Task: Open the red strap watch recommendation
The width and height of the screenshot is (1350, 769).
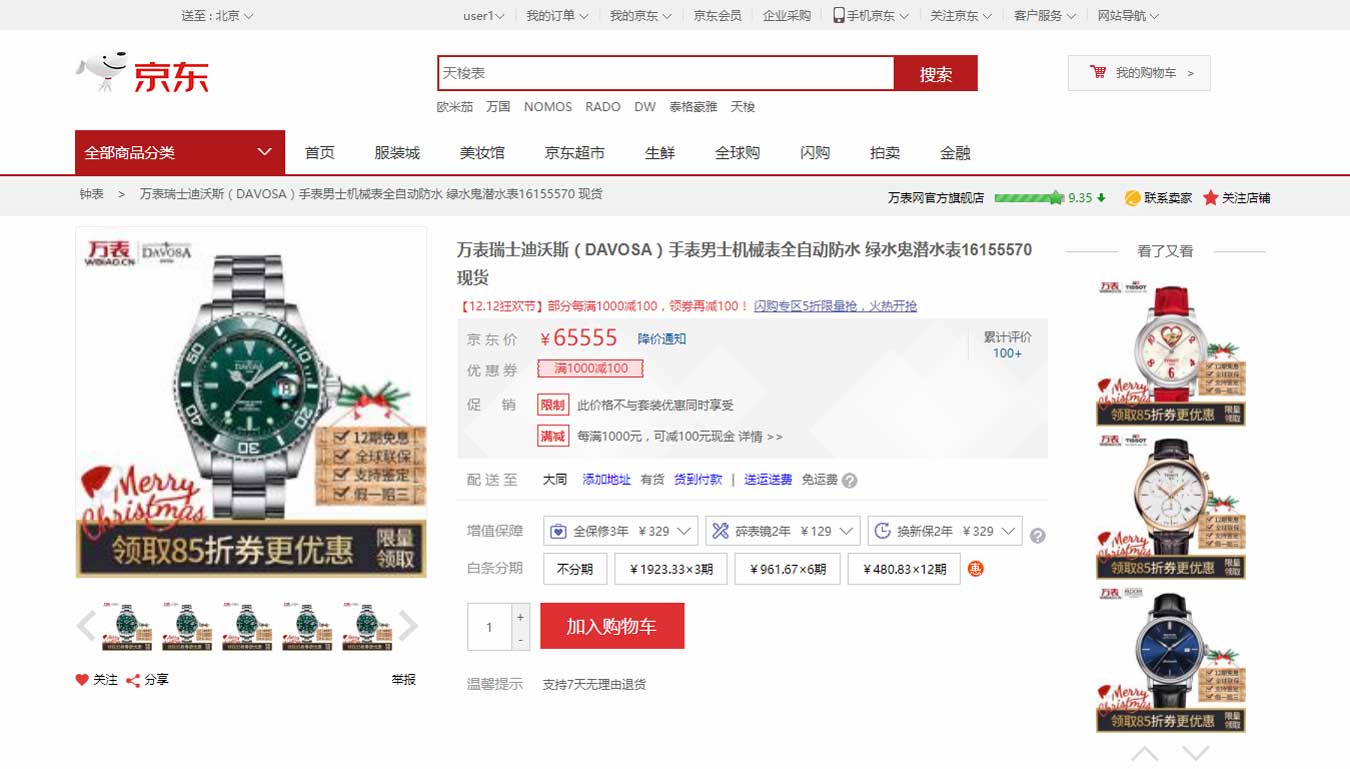Action: click(1171, 351)
